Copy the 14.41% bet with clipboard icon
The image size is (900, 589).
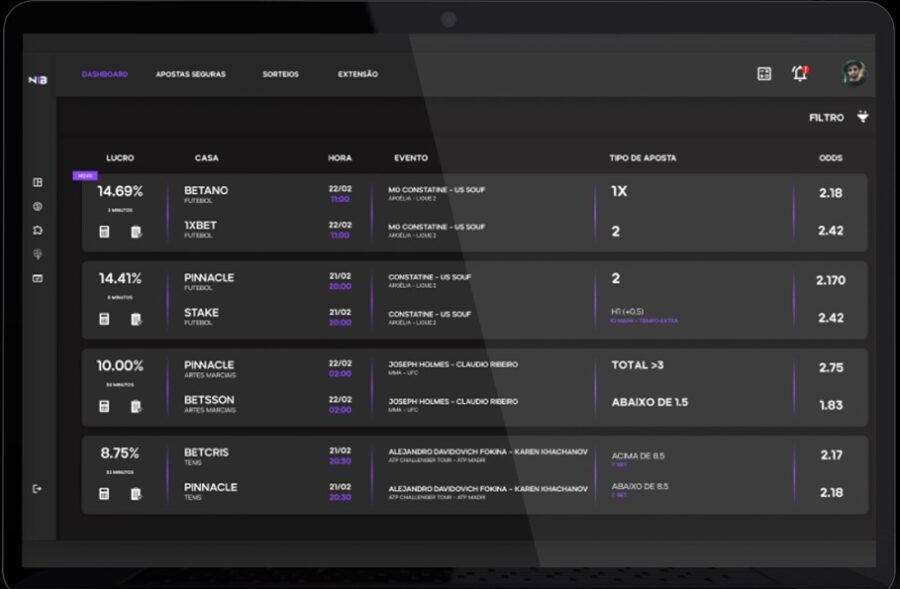(x=136, y=319)
